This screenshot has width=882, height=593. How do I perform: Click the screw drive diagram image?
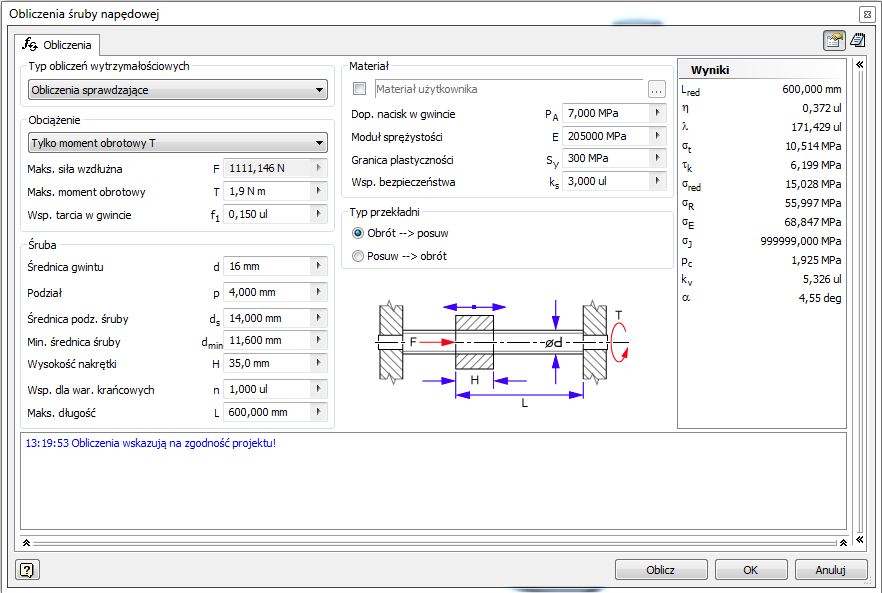503,353
